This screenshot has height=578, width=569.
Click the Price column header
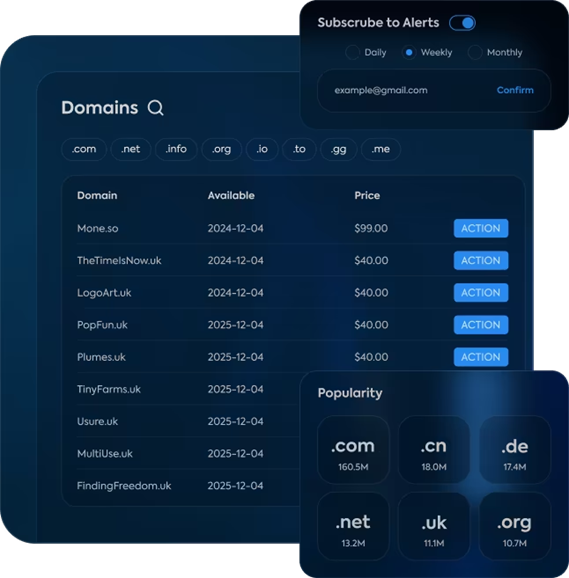pos(367,195)
